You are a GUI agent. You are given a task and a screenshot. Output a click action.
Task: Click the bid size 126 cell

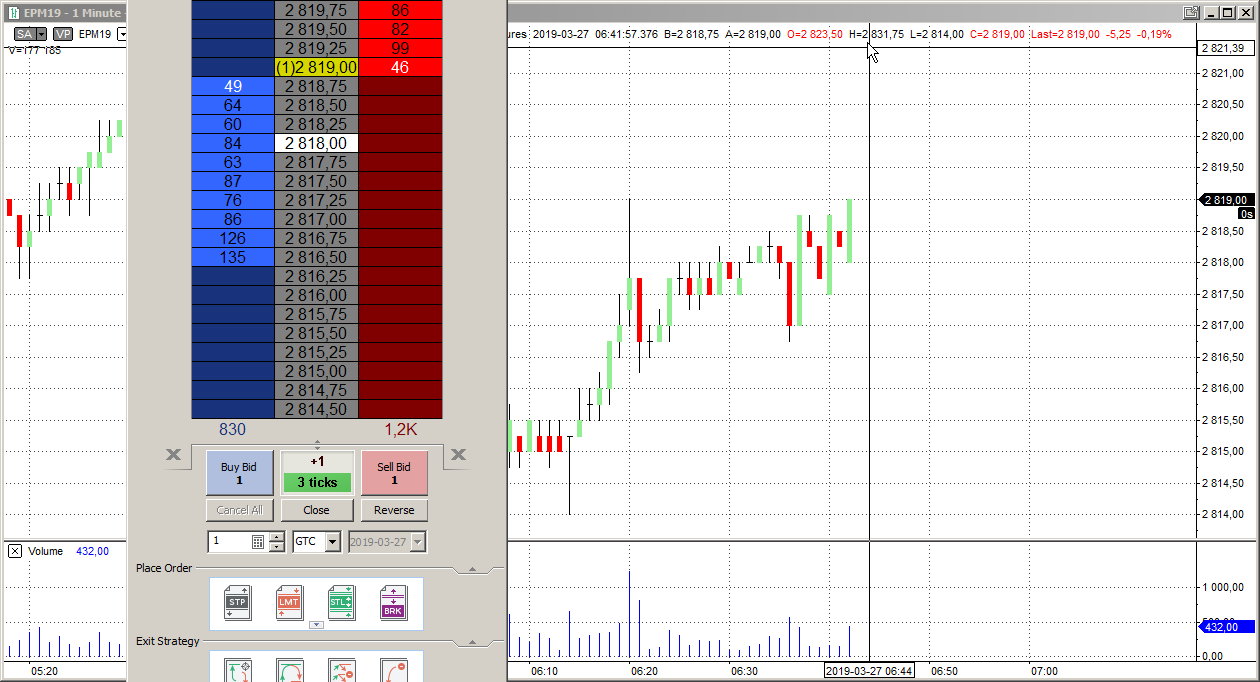coord(232,238)
